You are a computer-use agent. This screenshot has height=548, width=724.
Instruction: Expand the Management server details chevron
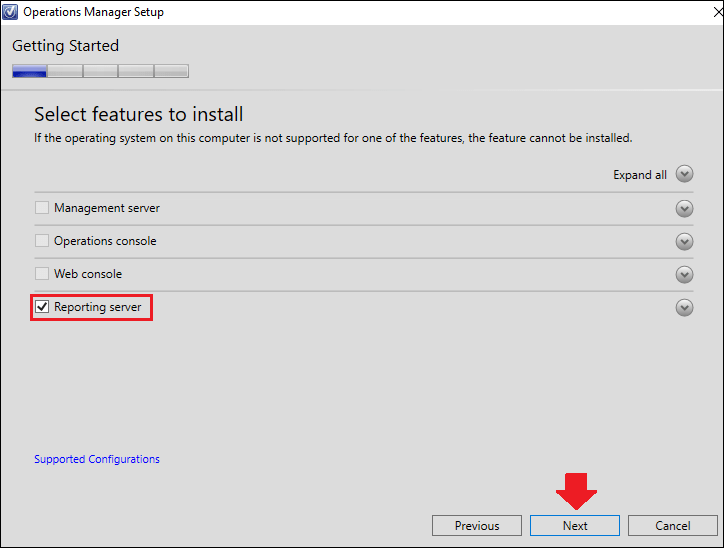pyautogui.click(x=684, y=209)
